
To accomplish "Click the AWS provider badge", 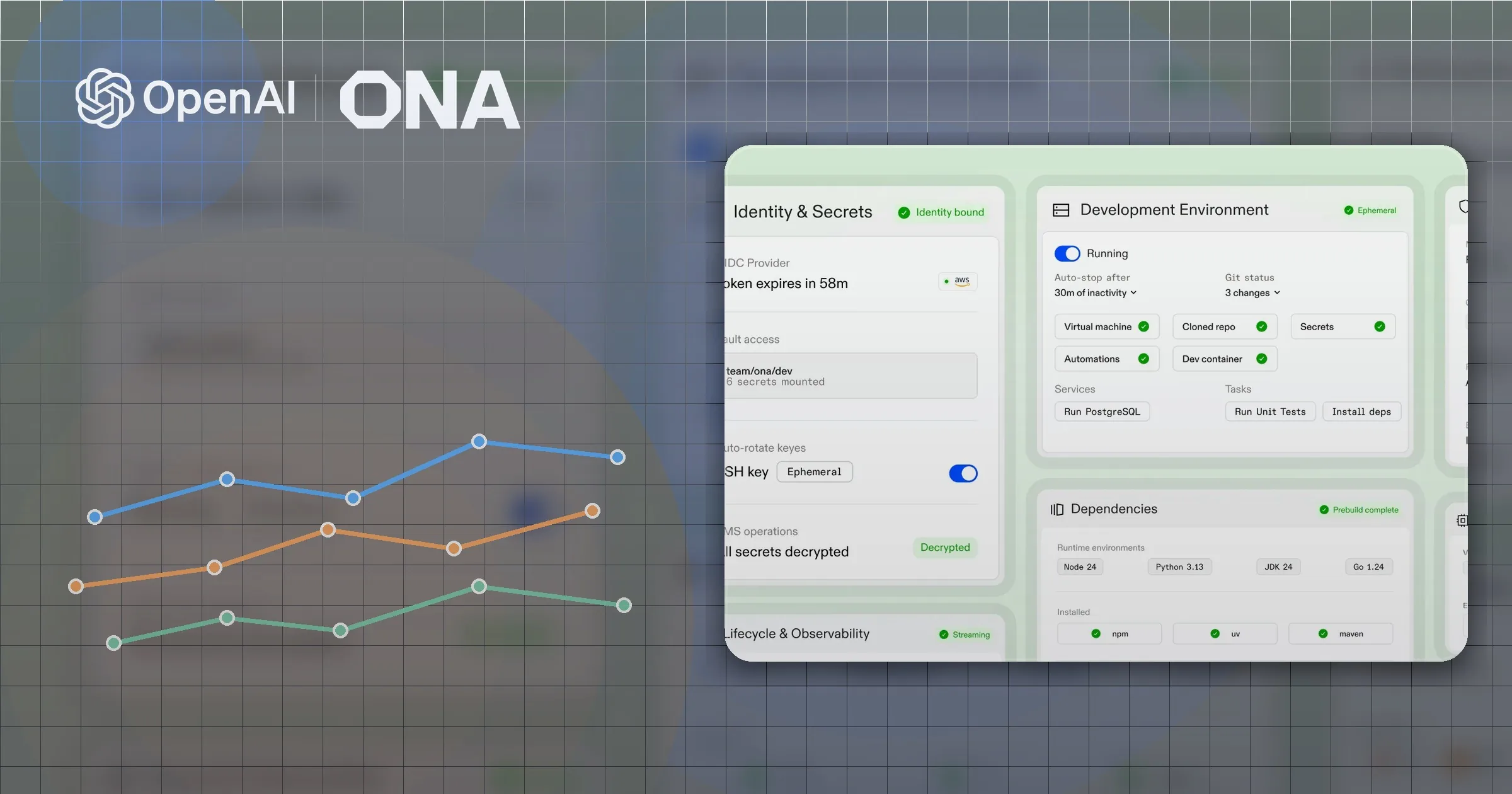I will [x=958, y=281].
